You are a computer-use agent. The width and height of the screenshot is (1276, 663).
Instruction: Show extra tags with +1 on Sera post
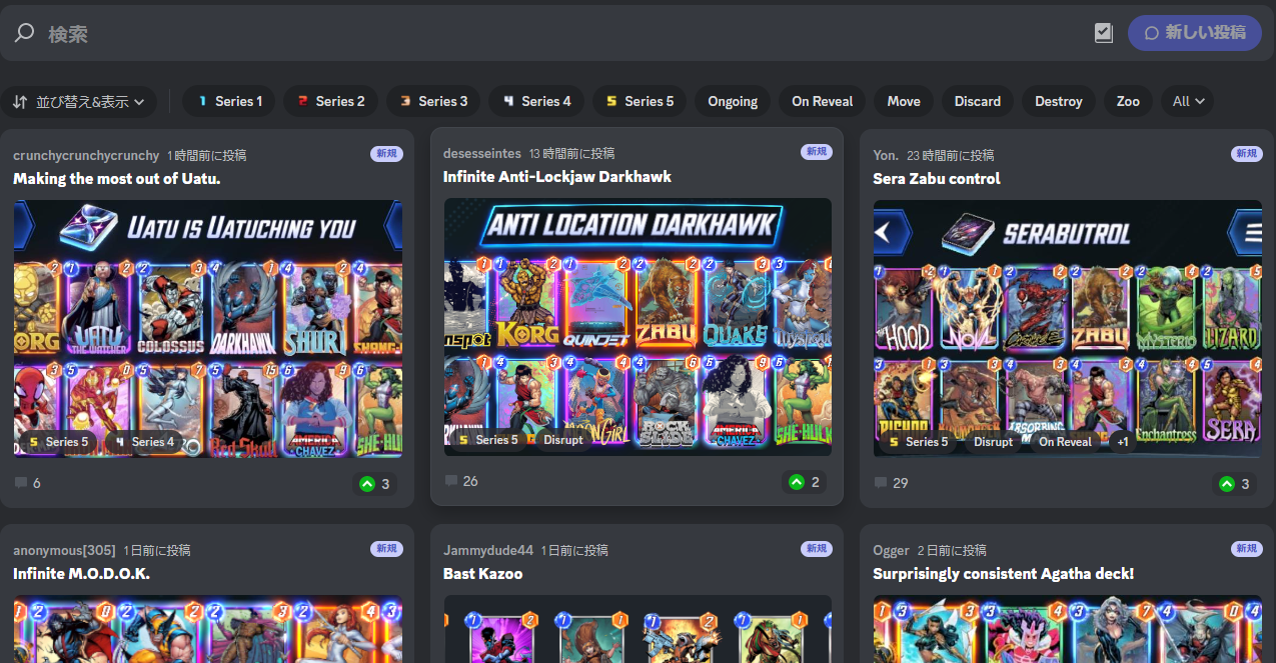point(1123,442)
